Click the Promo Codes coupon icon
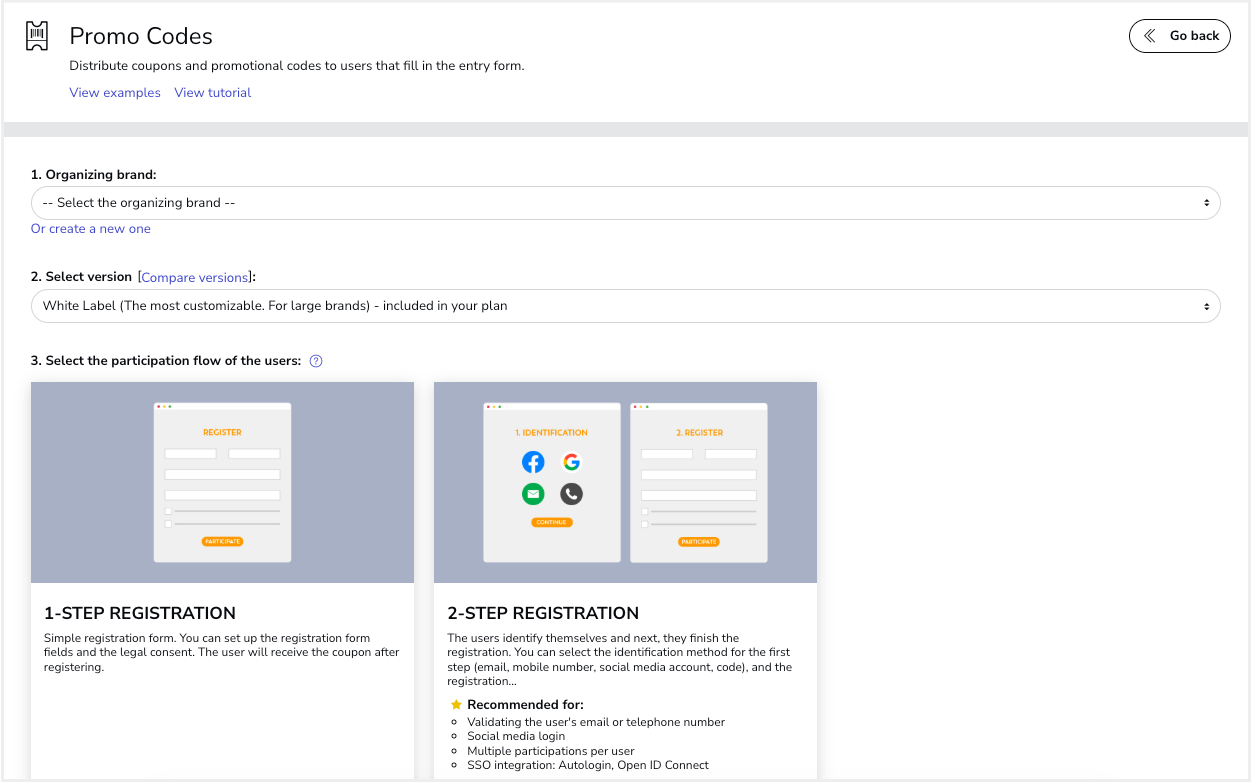This screenshot has width=1251, height=783. click(x=37, y=36)
